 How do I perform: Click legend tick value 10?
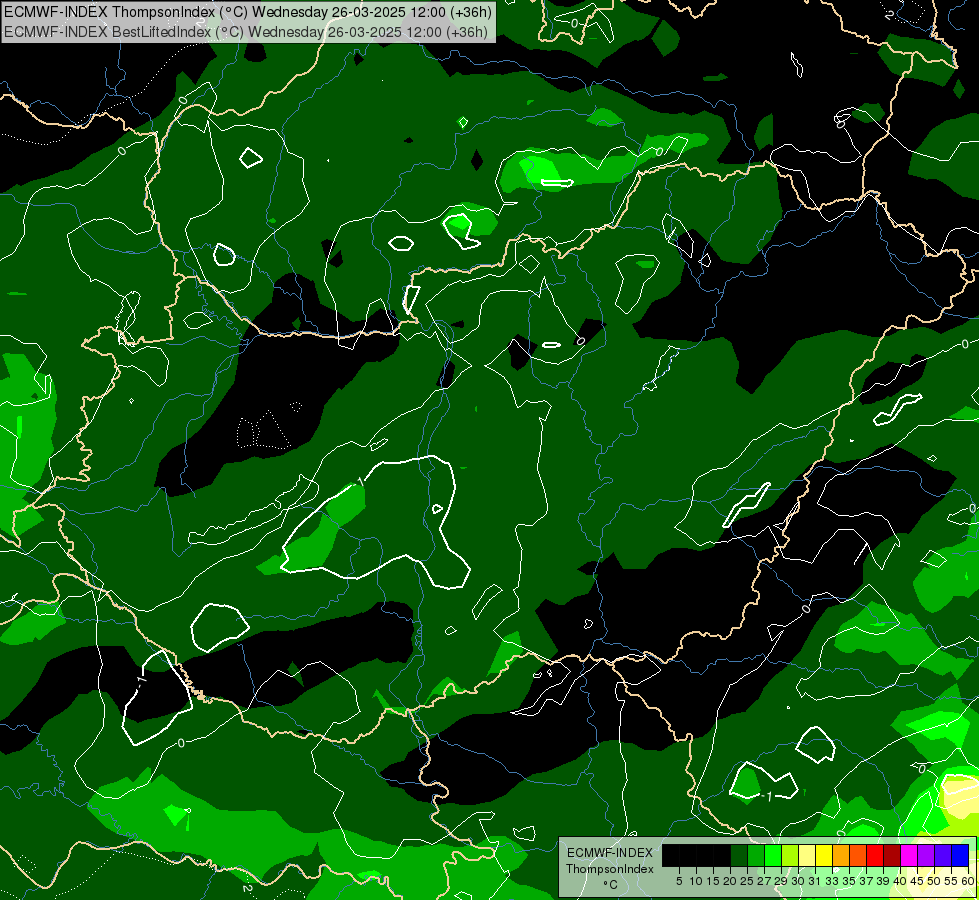pyautogui.click(x=696, y=881)
